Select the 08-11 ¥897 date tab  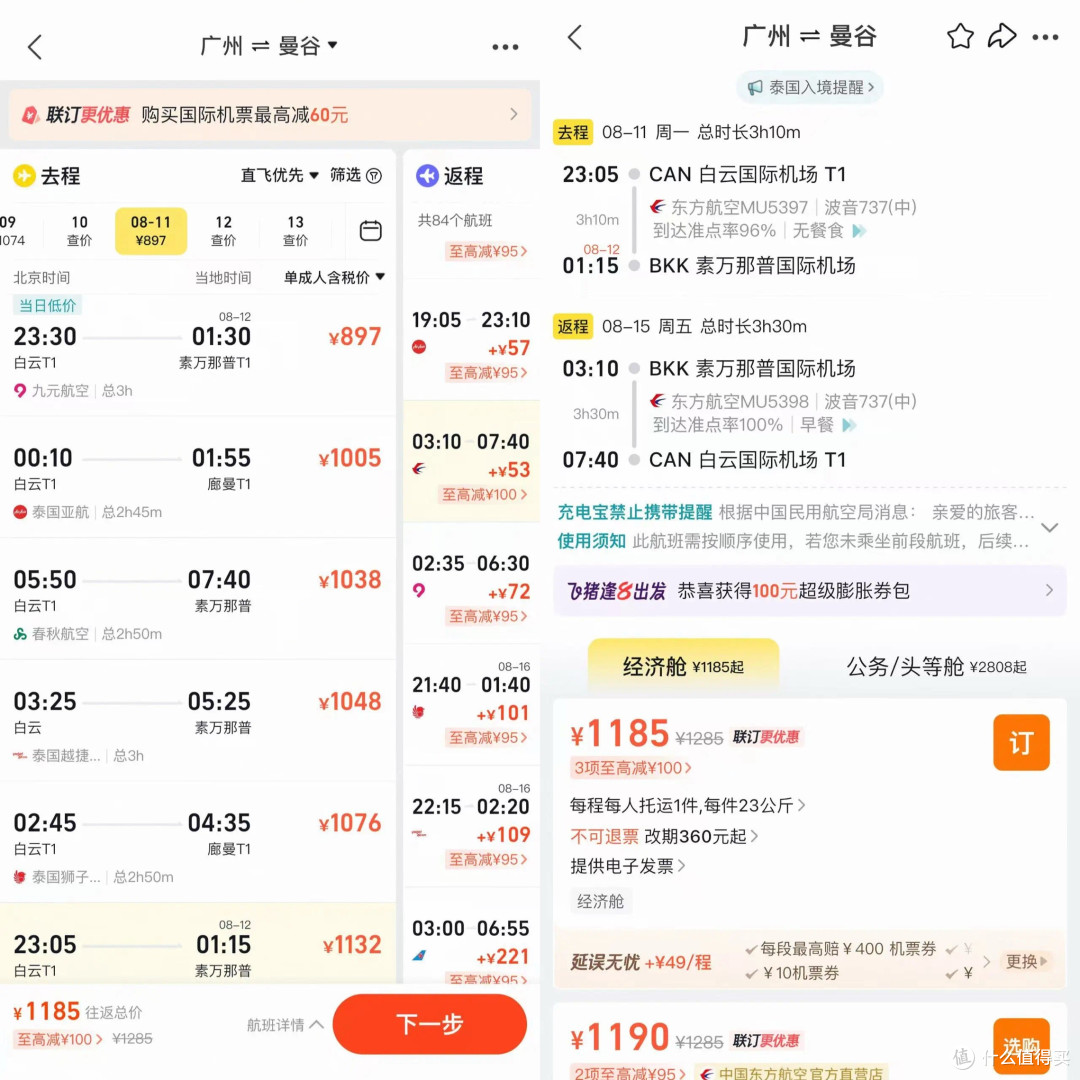tap(151, 231)
